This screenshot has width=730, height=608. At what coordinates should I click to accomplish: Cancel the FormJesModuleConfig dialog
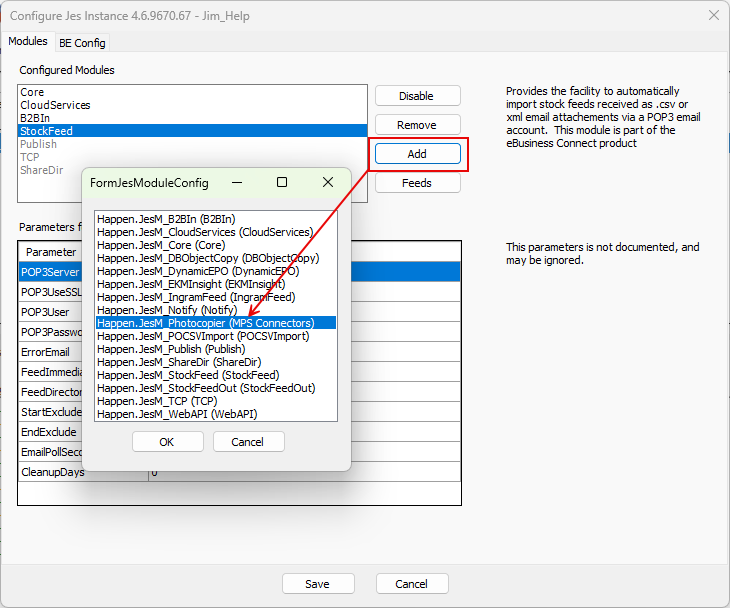click(x=248, y=442)
